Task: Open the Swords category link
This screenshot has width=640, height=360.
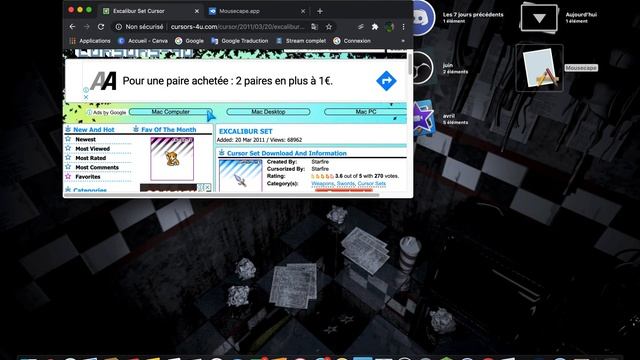Action: pyautogui.click(x=346, y=184)
